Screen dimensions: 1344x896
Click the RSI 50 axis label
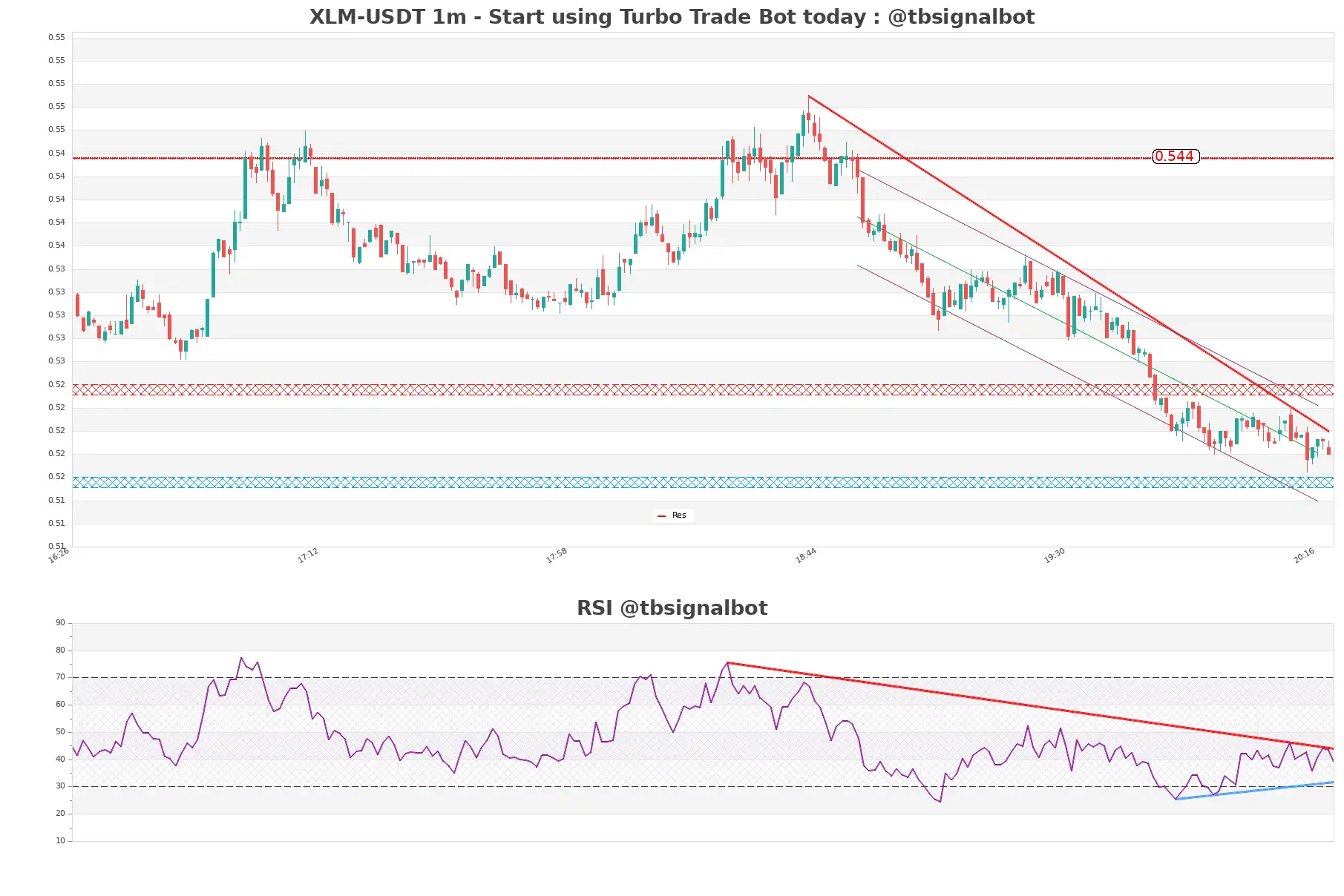pyautogui.click(x=60, y=732)
